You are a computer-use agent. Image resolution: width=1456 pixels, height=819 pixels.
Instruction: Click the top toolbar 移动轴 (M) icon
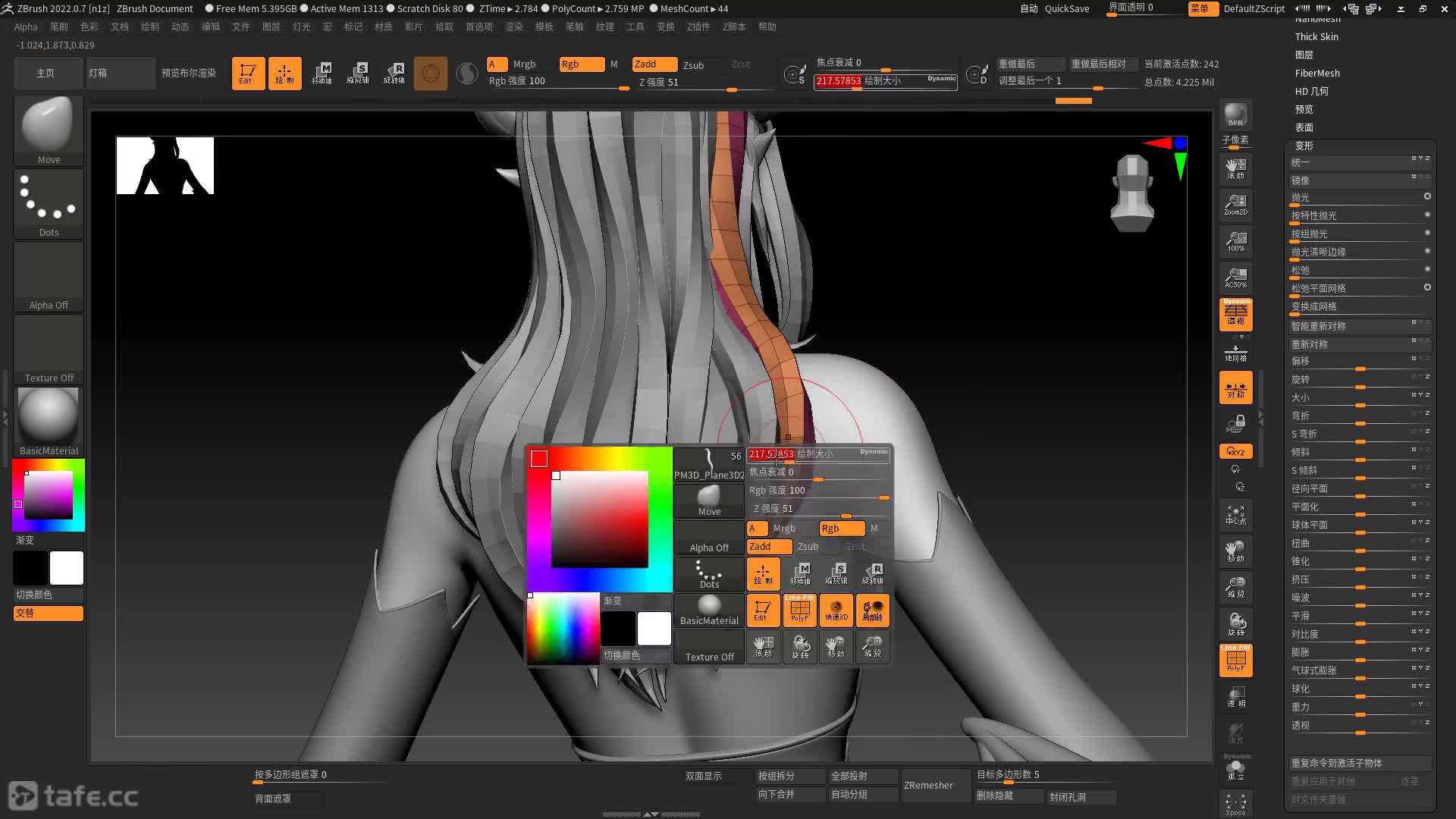click(322, 73)
